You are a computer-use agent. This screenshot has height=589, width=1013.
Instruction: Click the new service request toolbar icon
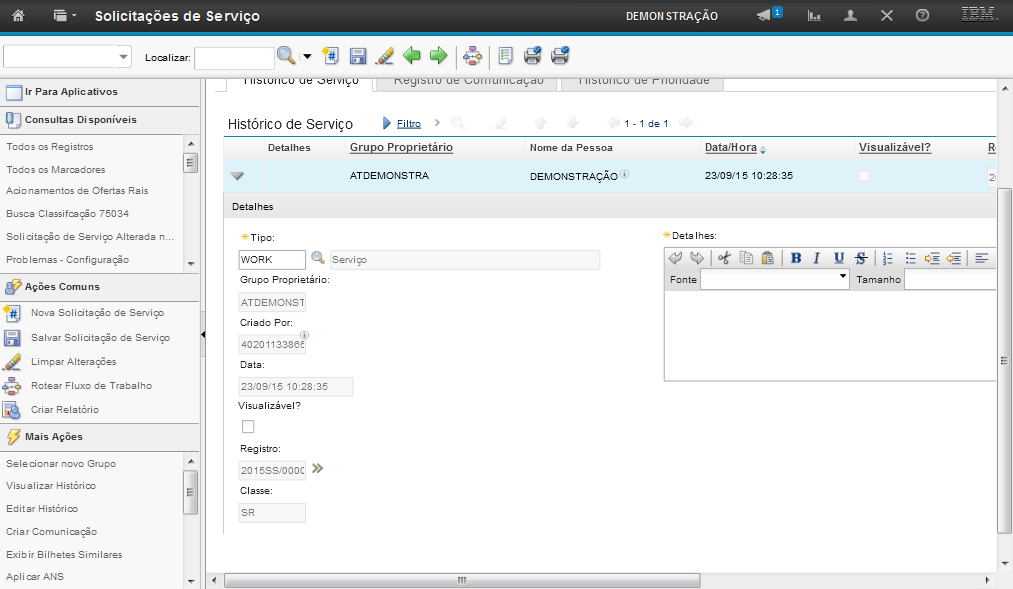[331, 56]
